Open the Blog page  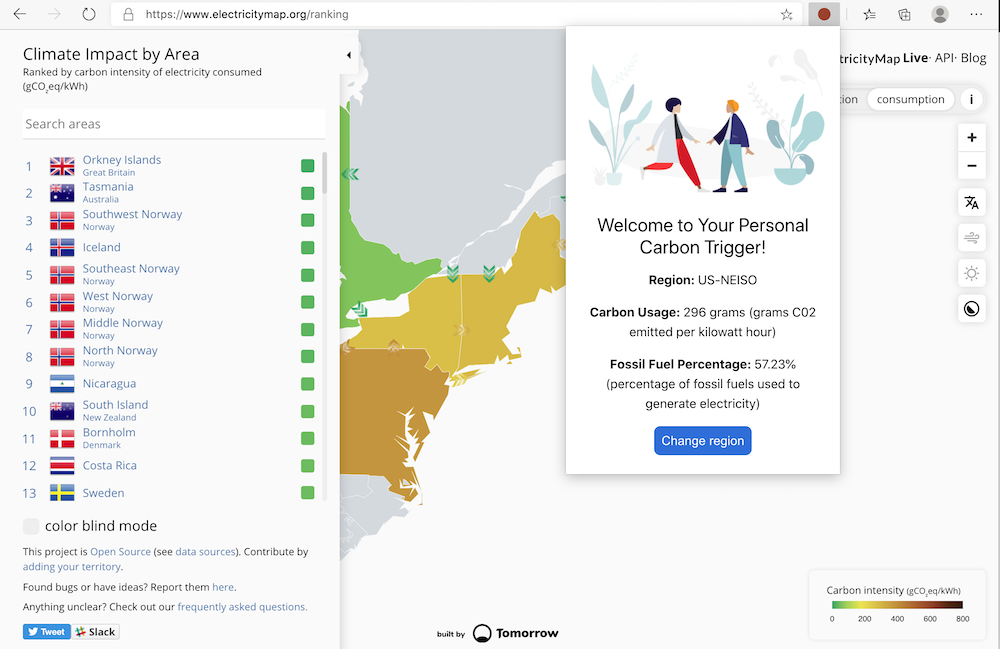(x=973, y=58)
